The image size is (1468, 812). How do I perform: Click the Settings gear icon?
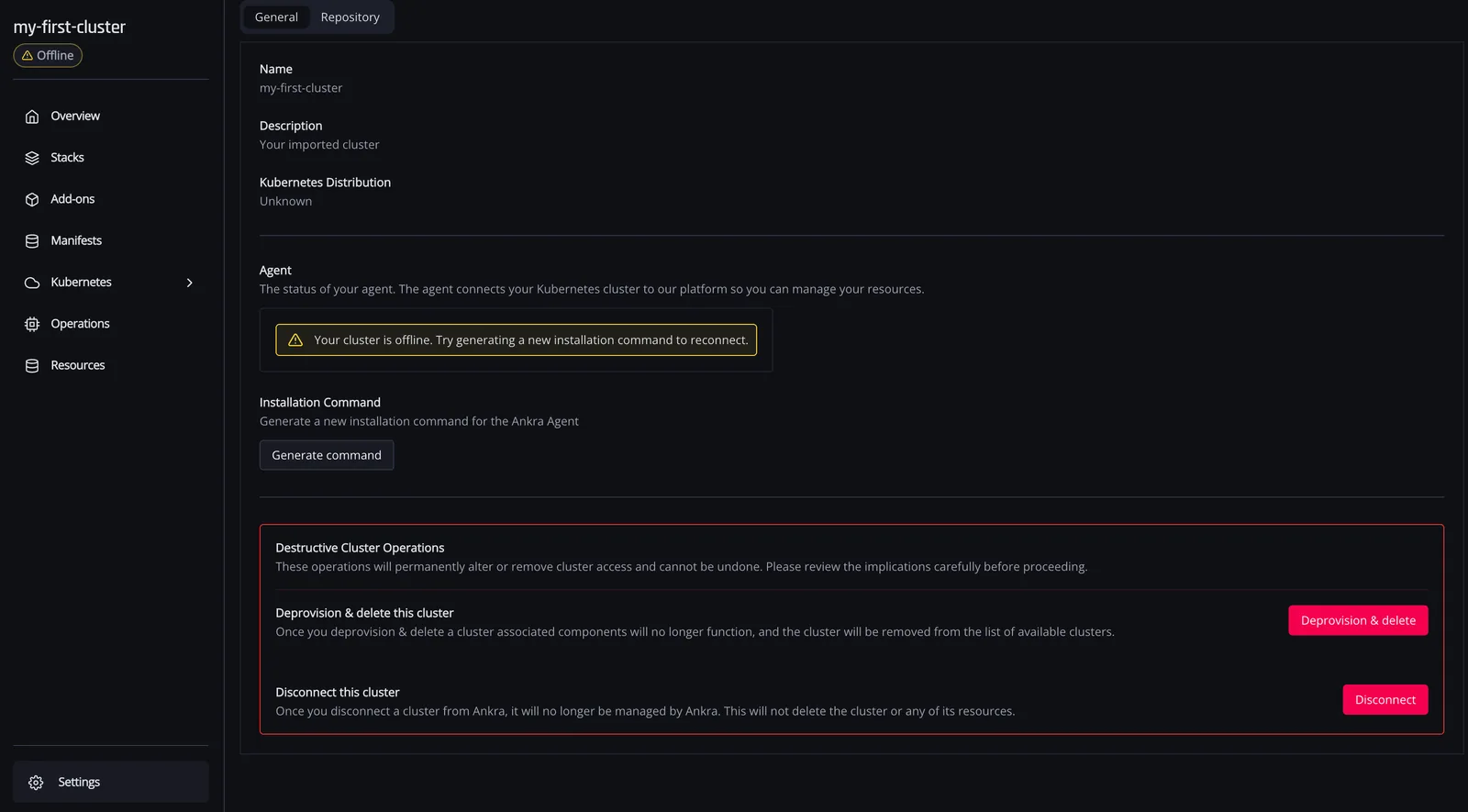click(x=36, y=783)
